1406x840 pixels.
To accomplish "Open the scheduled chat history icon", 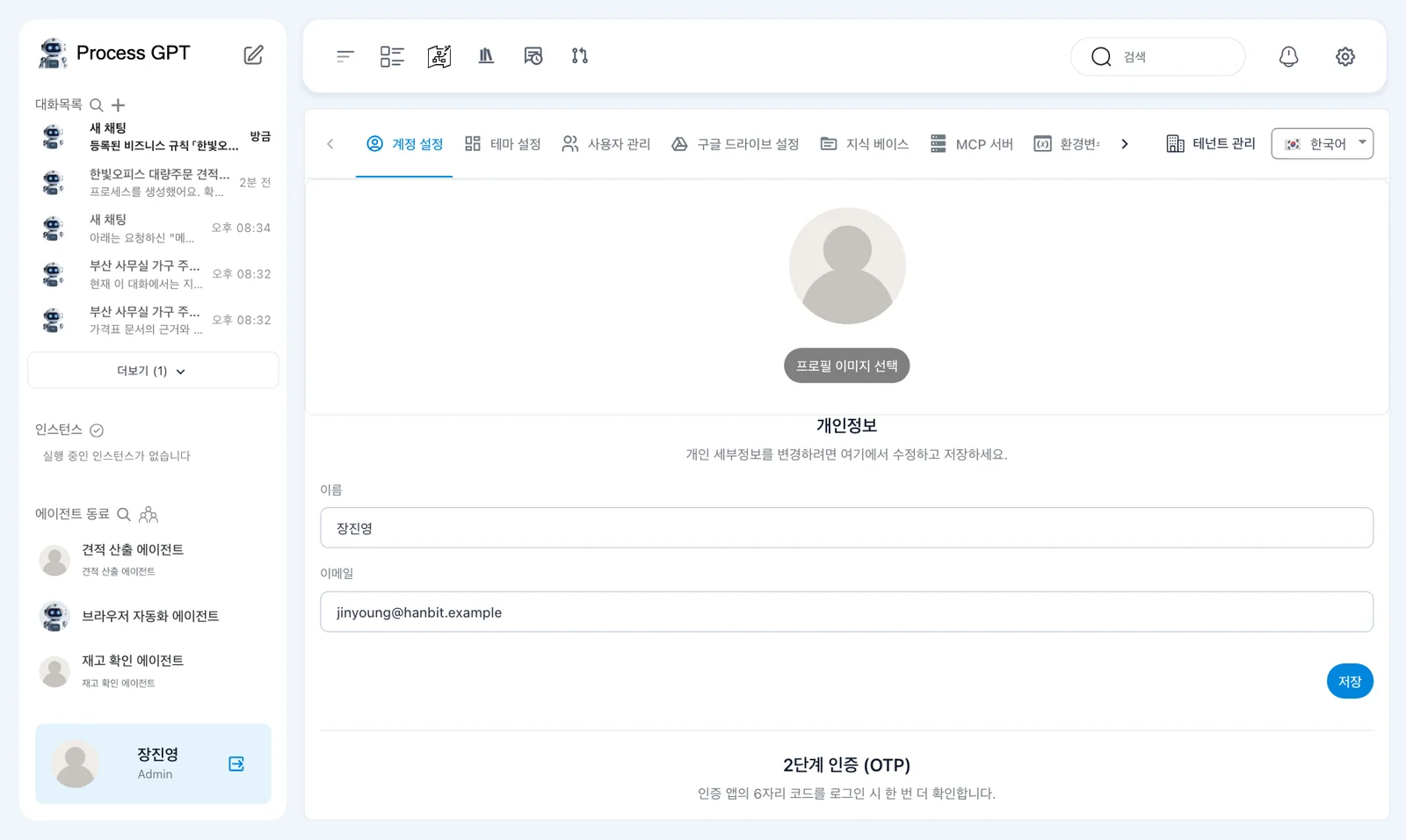I will (533, 56).
